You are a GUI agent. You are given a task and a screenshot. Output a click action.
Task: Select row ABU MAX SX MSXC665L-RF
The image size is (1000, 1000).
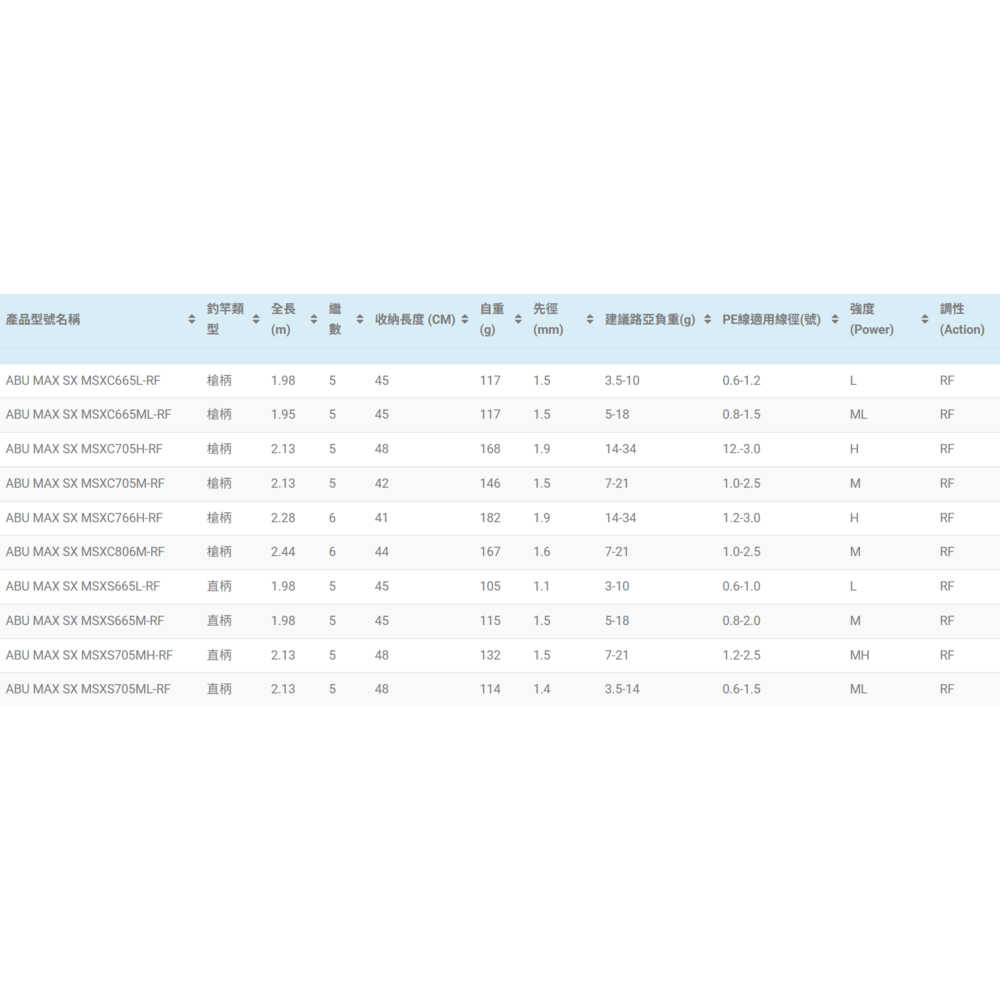[500, 381]
